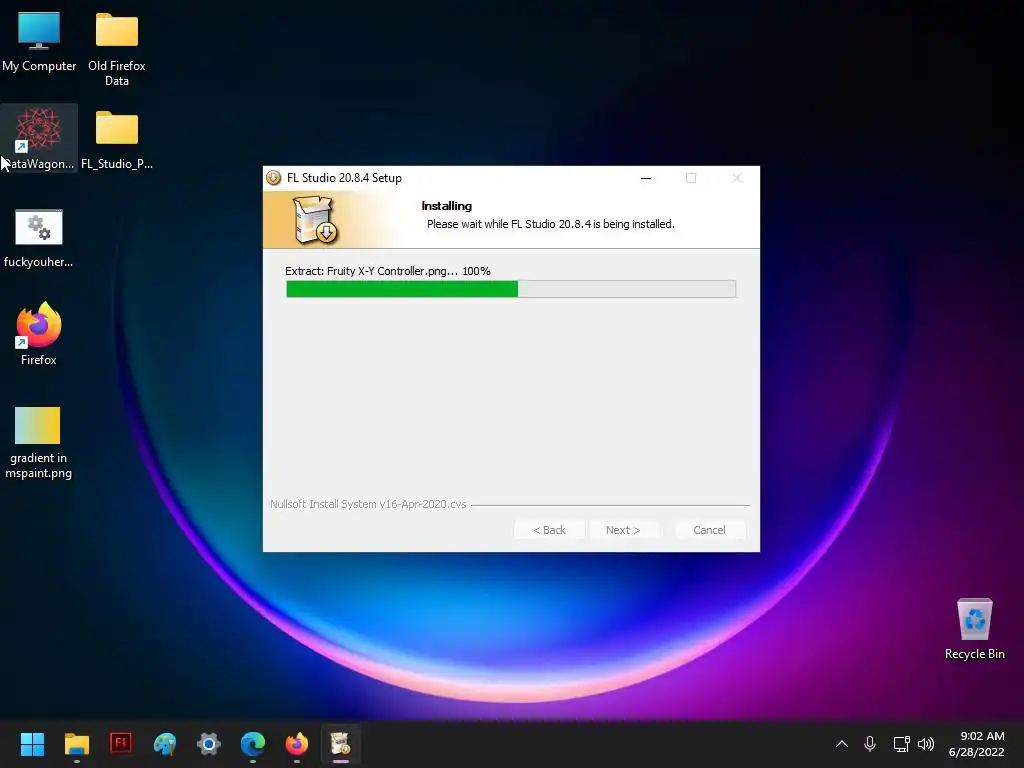Select the batch file icon with gears
This screenshot has width=1024, height=768.
(39, 238)
